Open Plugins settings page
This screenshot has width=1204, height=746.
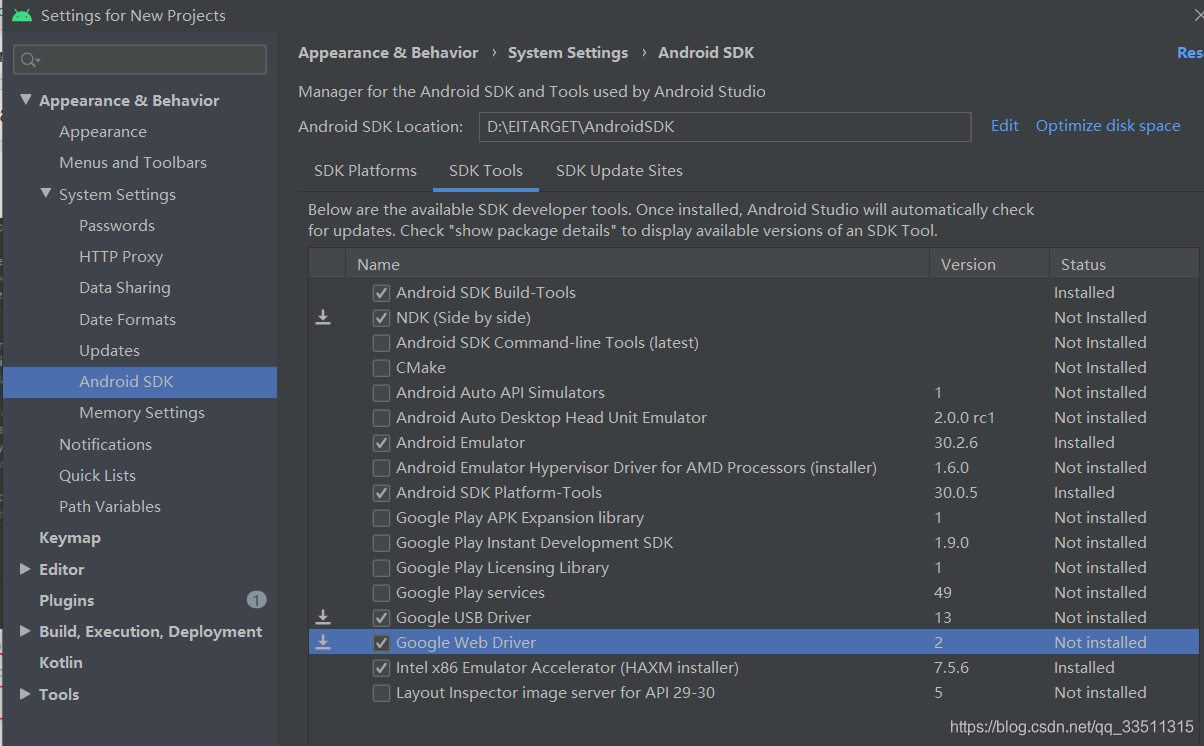tap(67, 601)
